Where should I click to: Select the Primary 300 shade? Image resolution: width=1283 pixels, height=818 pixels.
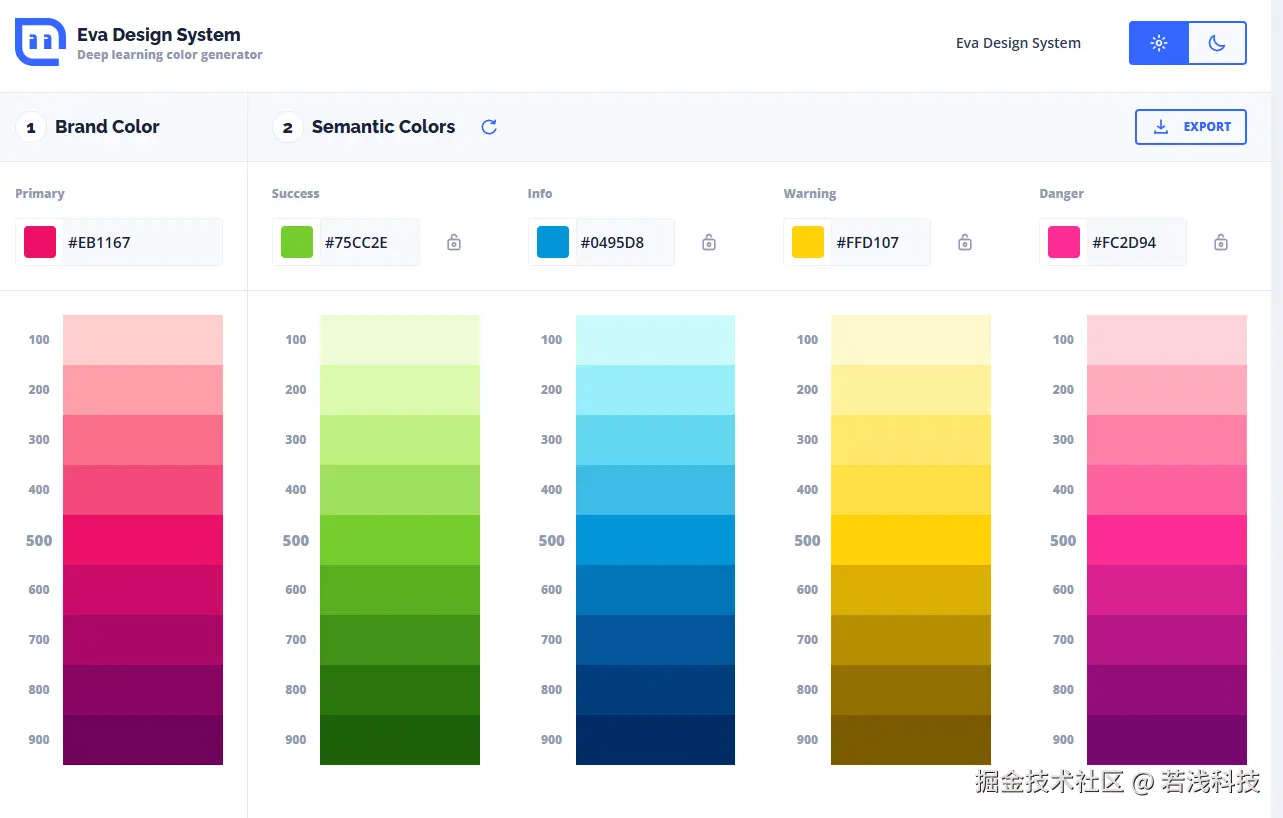tap(143, 440)
